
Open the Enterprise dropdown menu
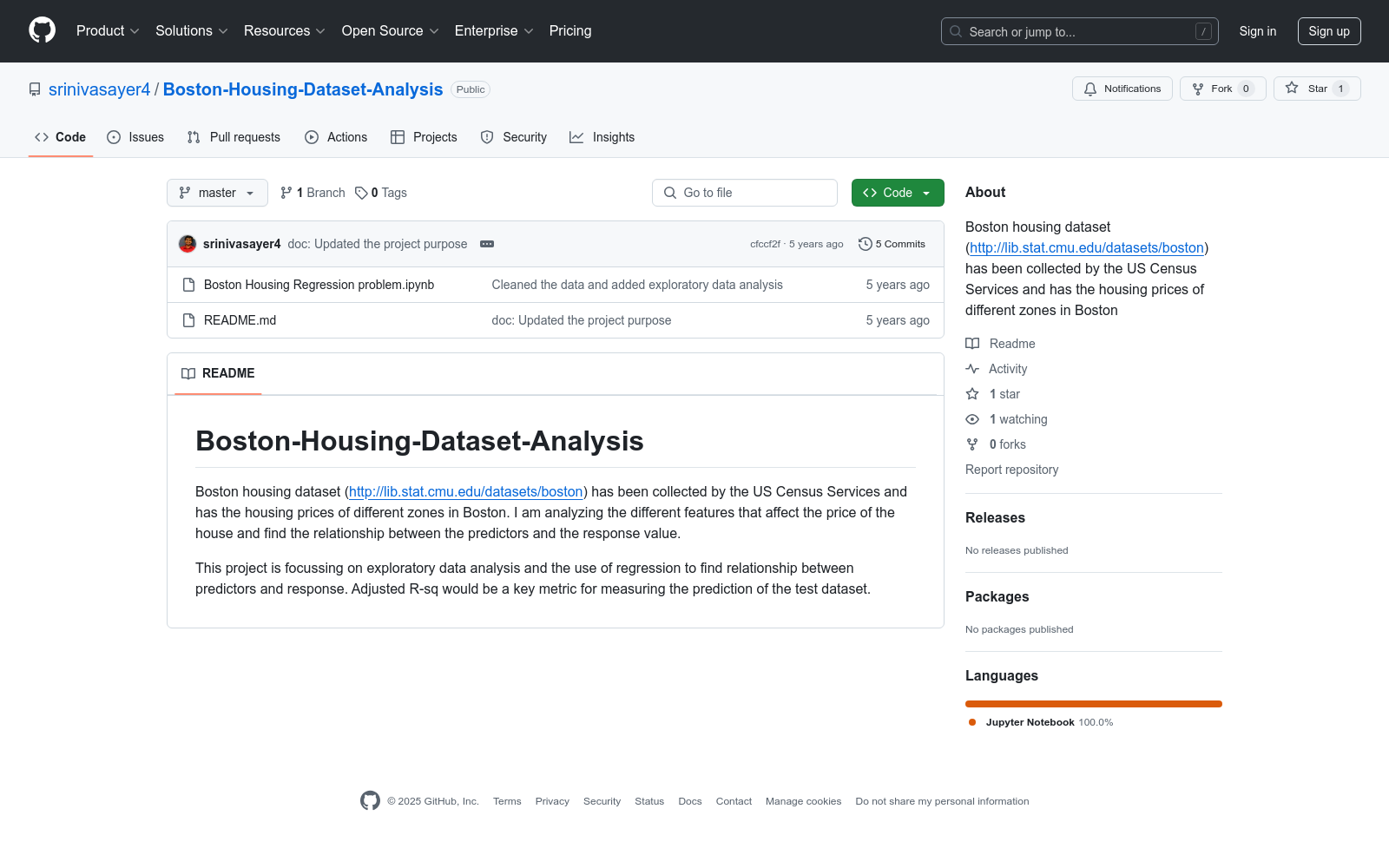(x=494, y=30)
